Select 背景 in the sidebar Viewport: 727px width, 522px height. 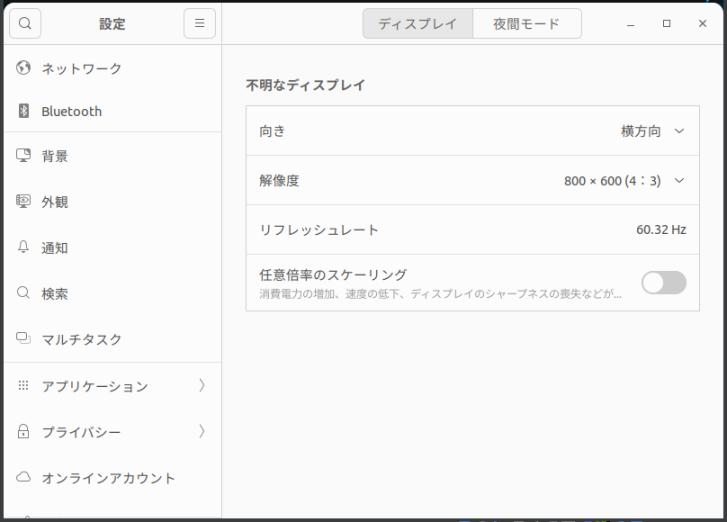pyautogui.click(x=113, y=156)
